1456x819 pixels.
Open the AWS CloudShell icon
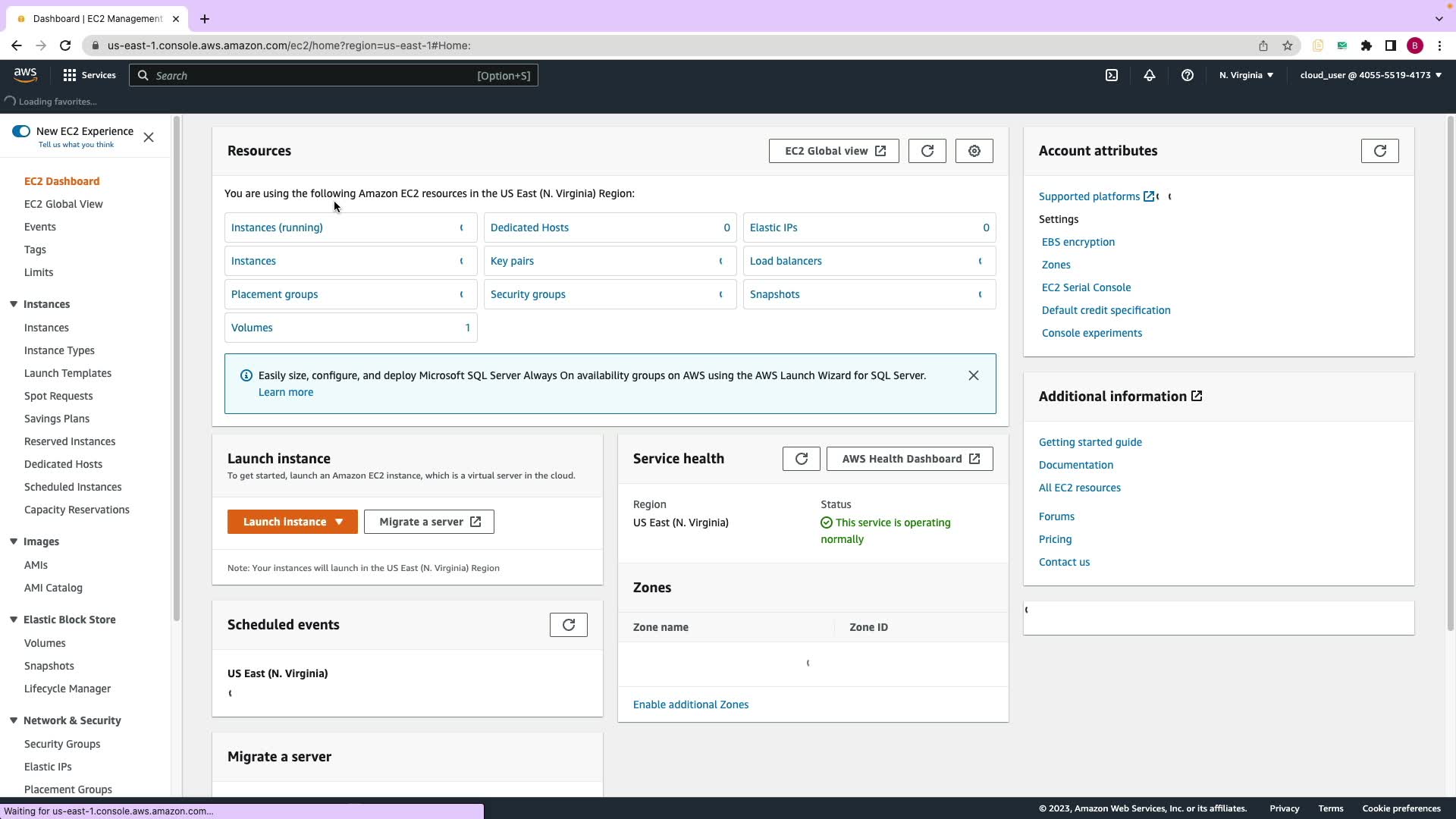click(x=1112, y=75)
